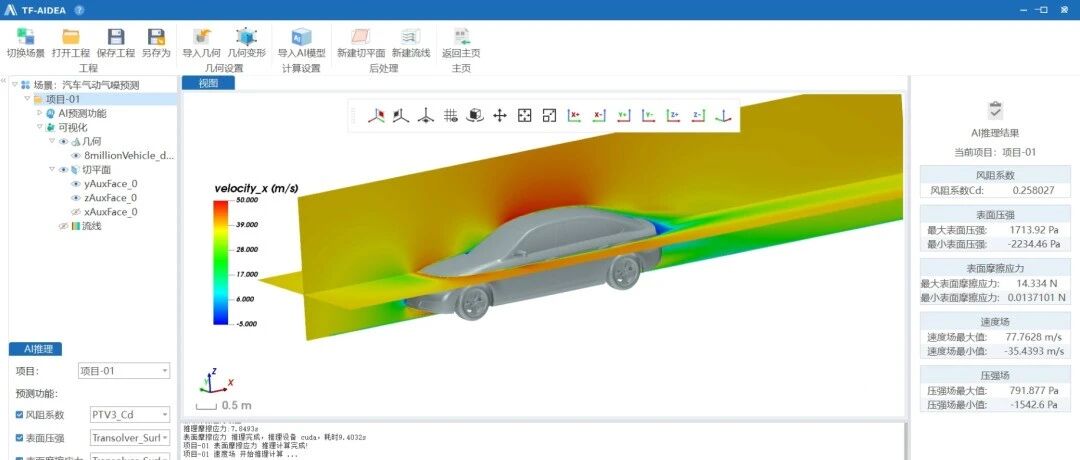Viewport: 1080px width, 460px height.
Task: Click the axes icon with black plane
Action: [x=401, y=116]
